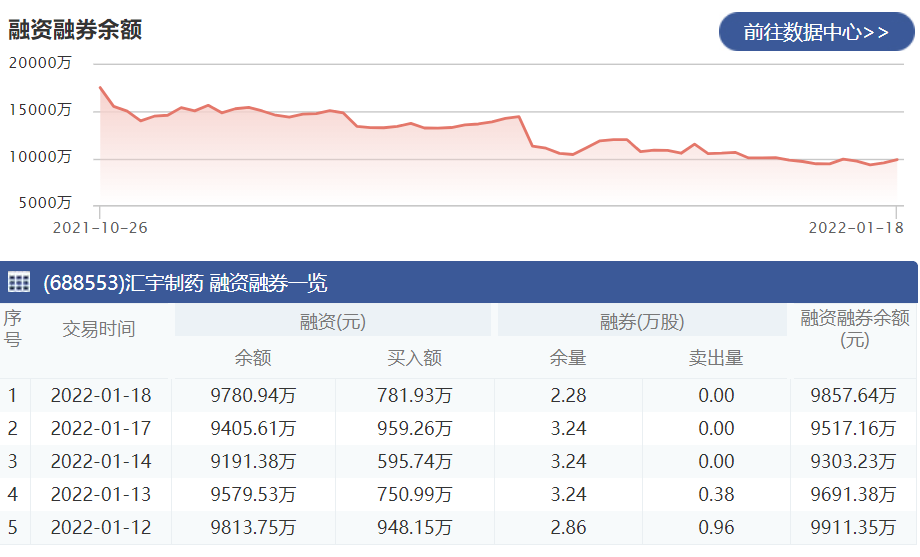Click the 2.86 余量 value
This screenshot has width=920, height=557.
[568, 527]
